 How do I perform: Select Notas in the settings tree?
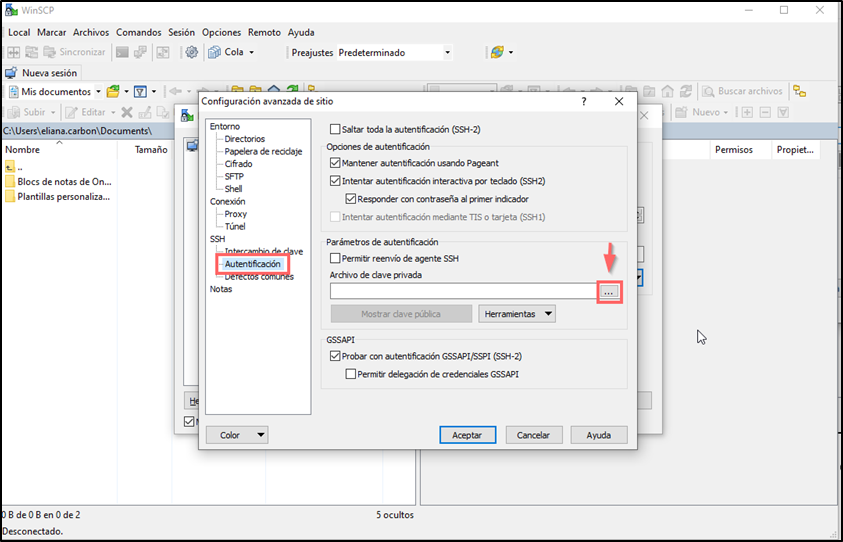coord(221,289)
